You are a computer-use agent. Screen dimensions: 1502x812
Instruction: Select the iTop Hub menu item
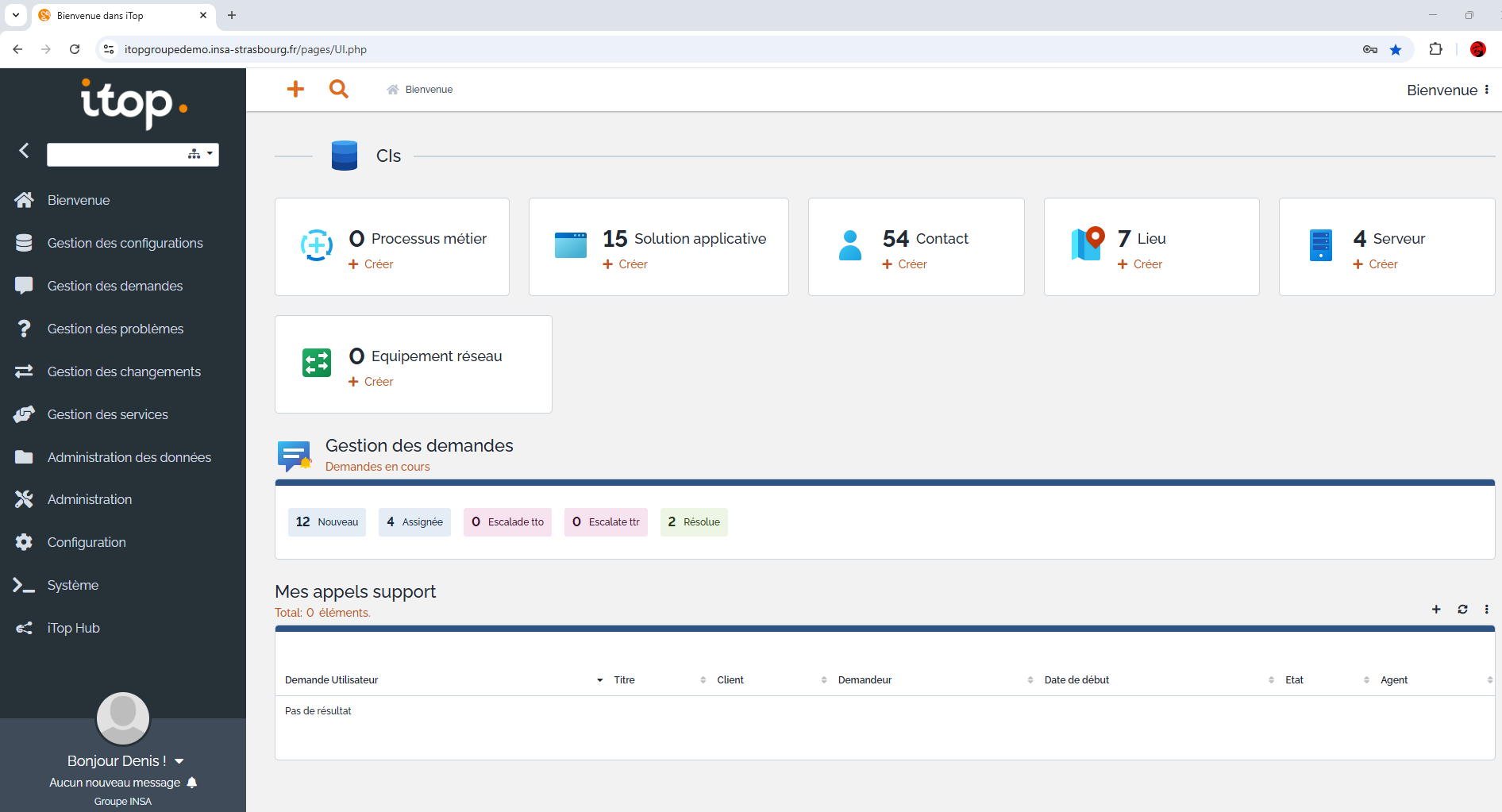pos(73,628)
